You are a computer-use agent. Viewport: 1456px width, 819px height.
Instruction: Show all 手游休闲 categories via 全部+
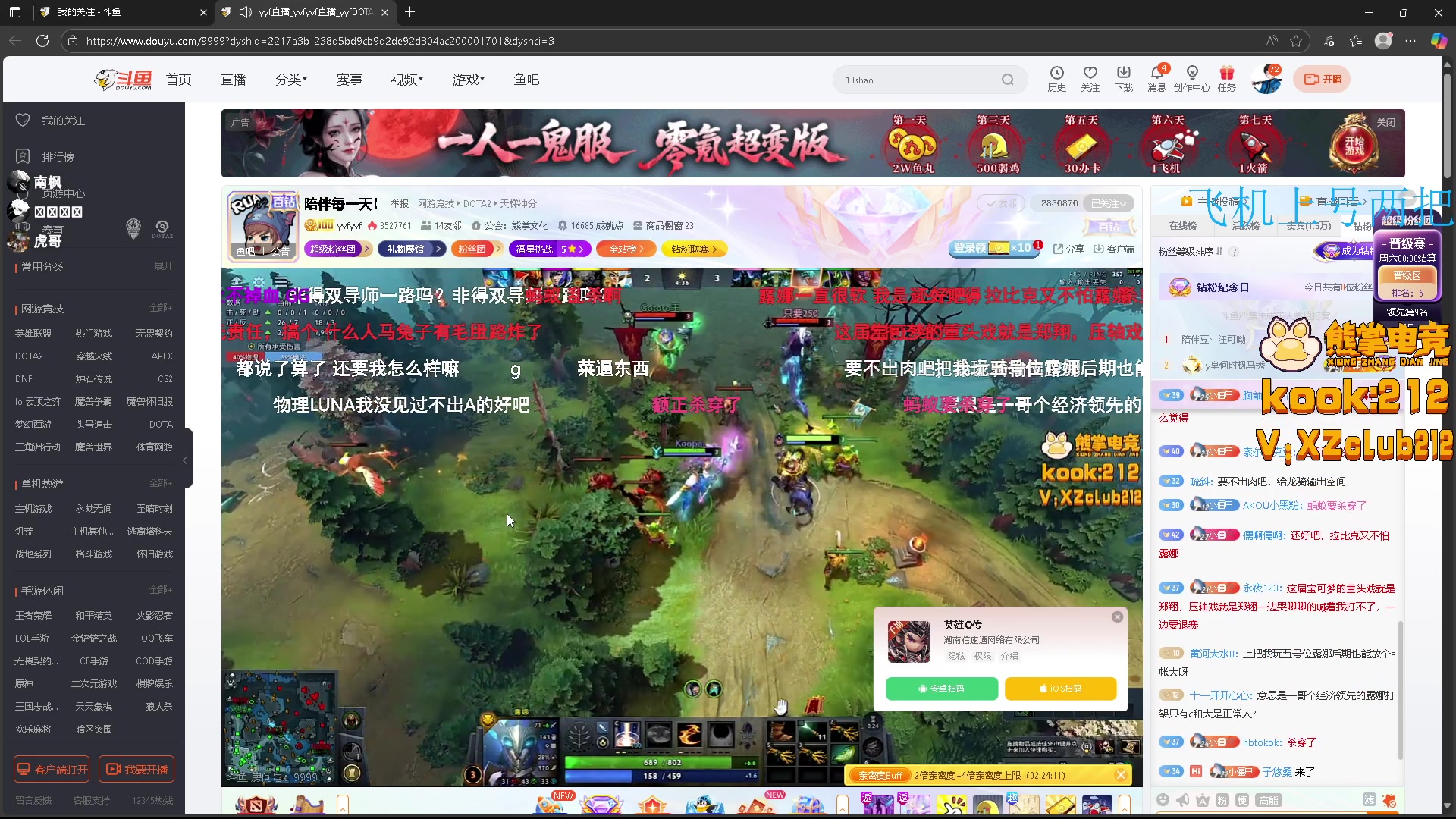pos(161,590)
